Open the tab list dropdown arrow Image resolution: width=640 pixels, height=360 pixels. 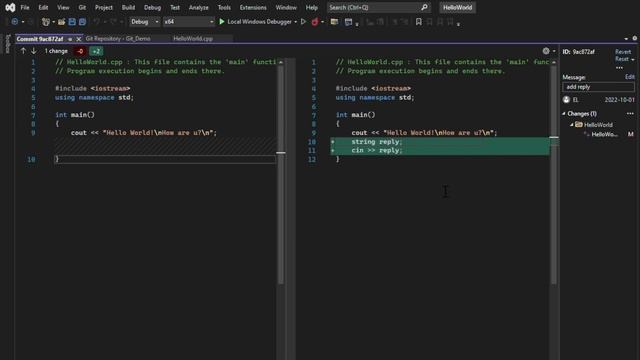coord(627,39)
